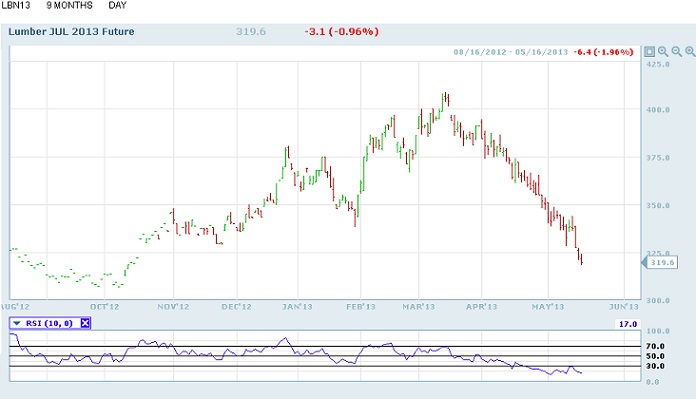696x399 pixels.
Task: Select the 9 MONTHS range label
Action: (69, 5)
